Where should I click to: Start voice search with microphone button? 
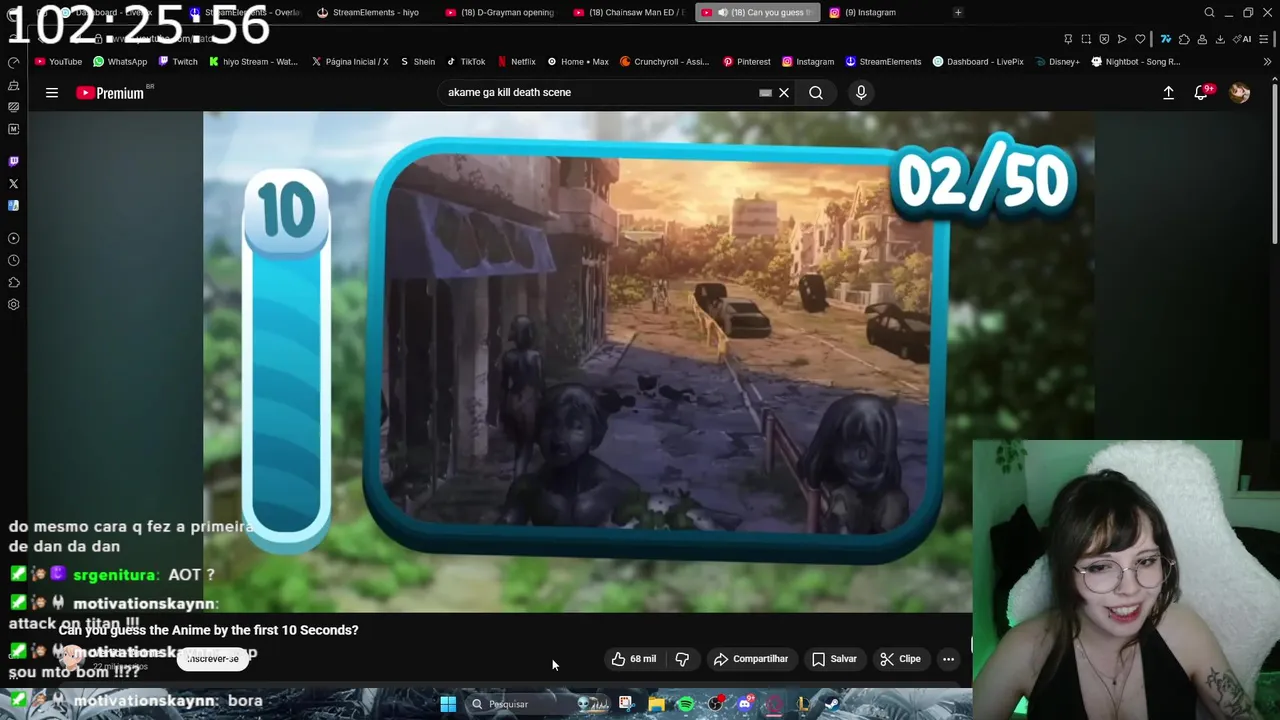click(x=861, y=93)
